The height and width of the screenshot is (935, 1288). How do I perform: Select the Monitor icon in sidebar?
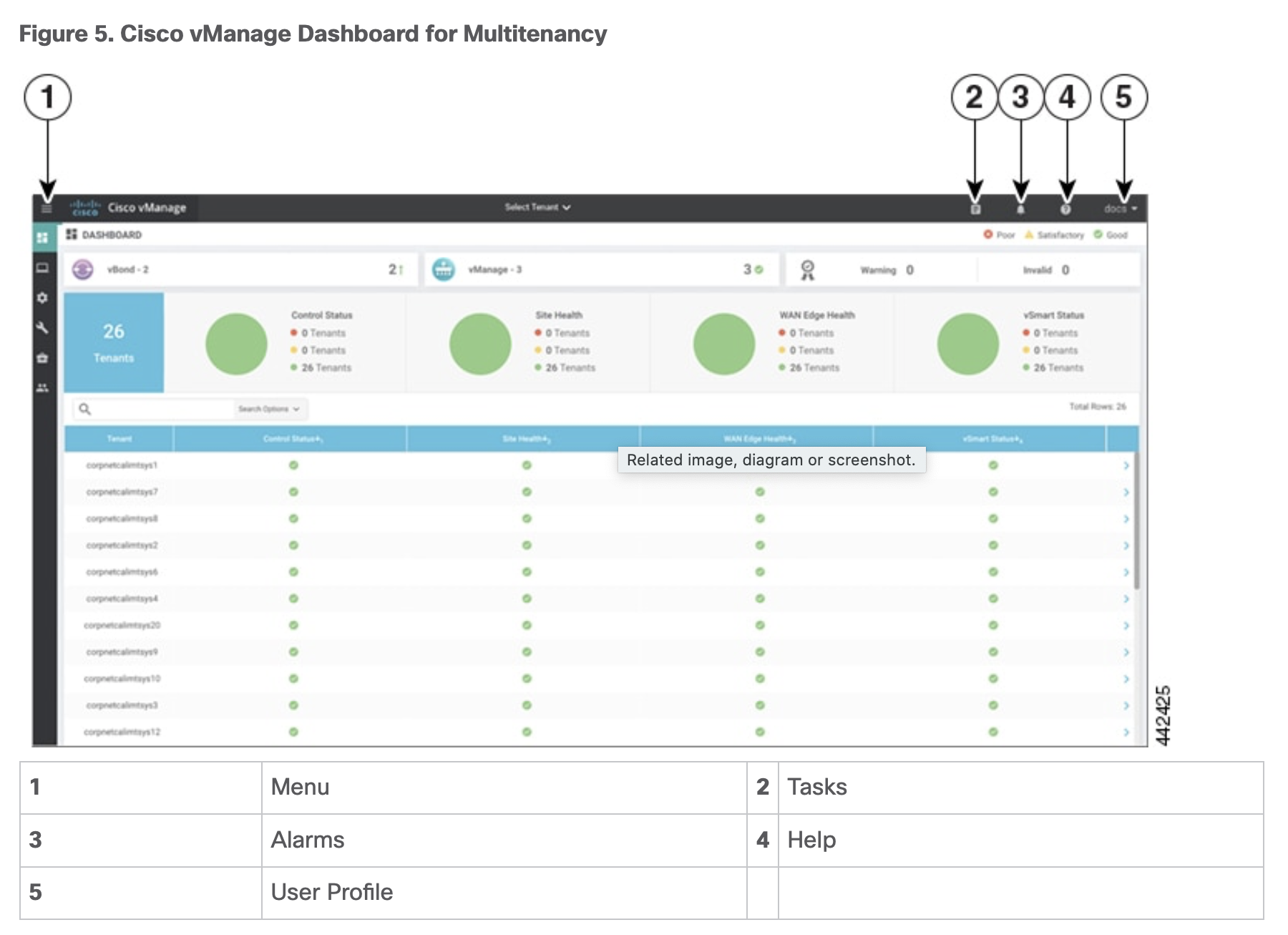(43, 268)
